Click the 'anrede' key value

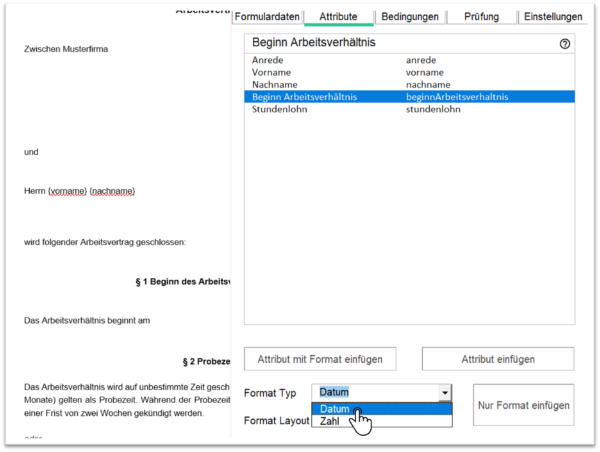(x=421, y=60)
